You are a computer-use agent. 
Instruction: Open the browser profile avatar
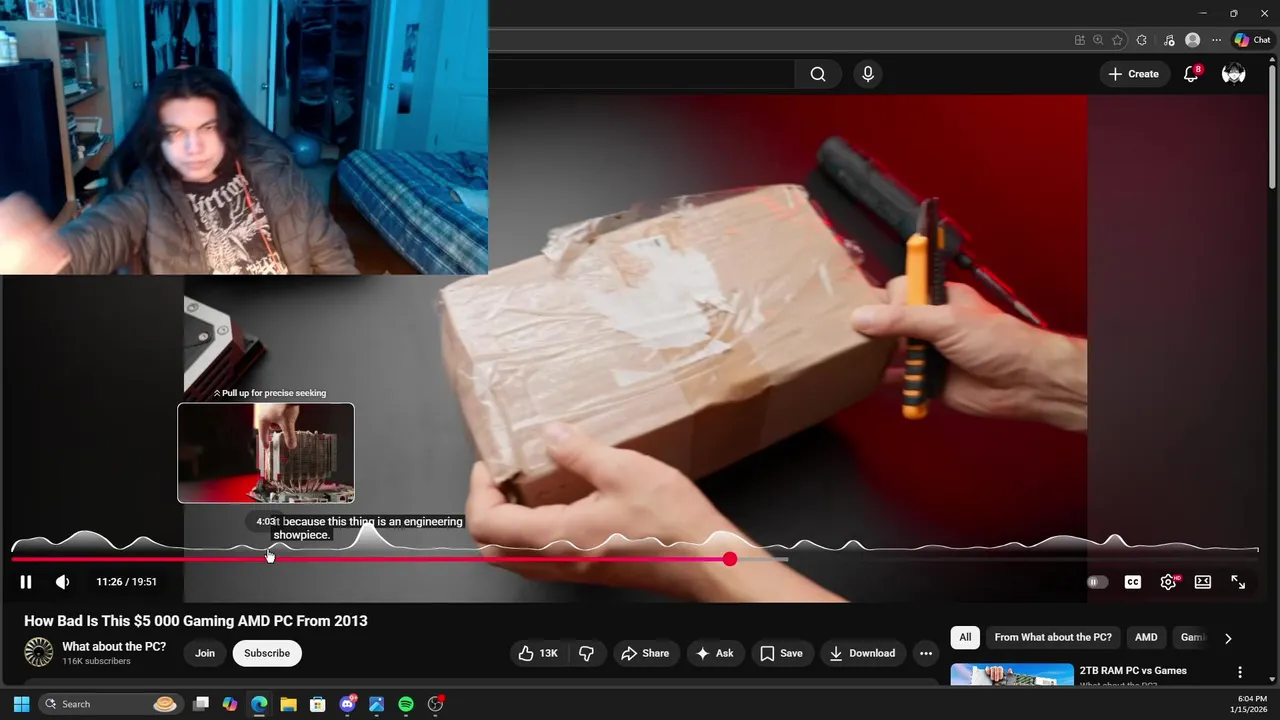coord(1192,40)
